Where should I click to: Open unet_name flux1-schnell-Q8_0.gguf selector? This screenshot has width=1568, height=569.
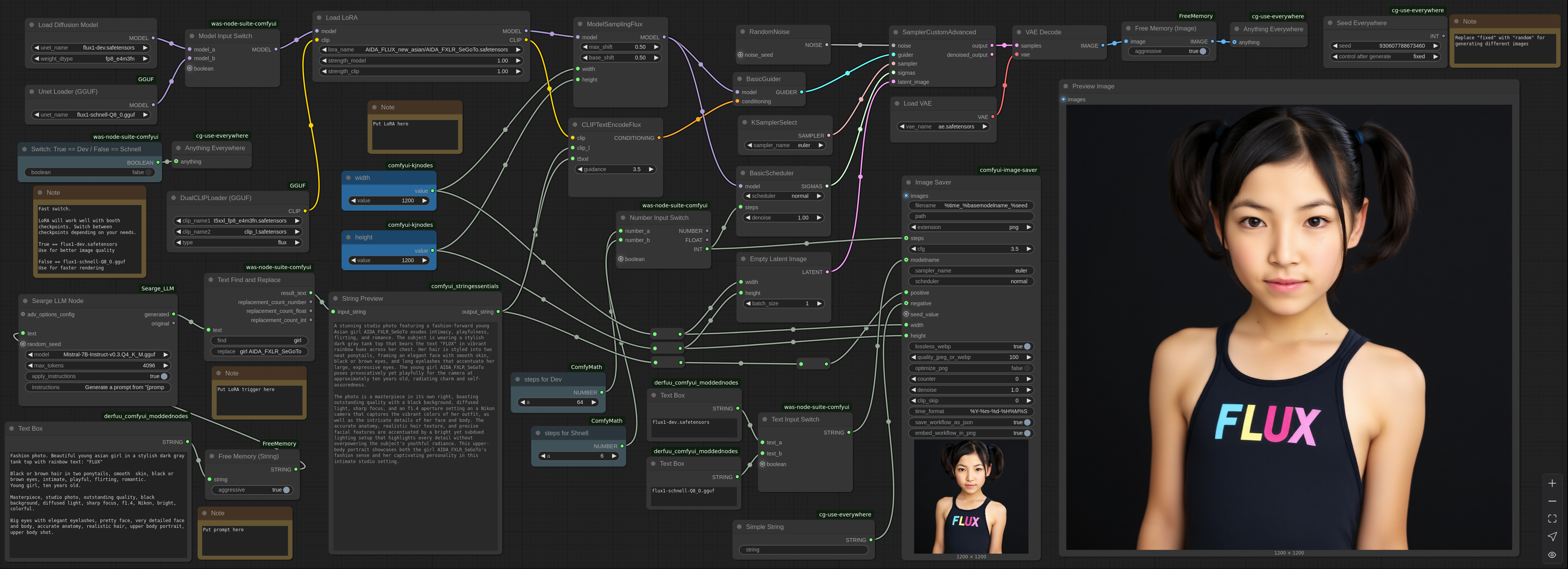(x=91, y=115)
